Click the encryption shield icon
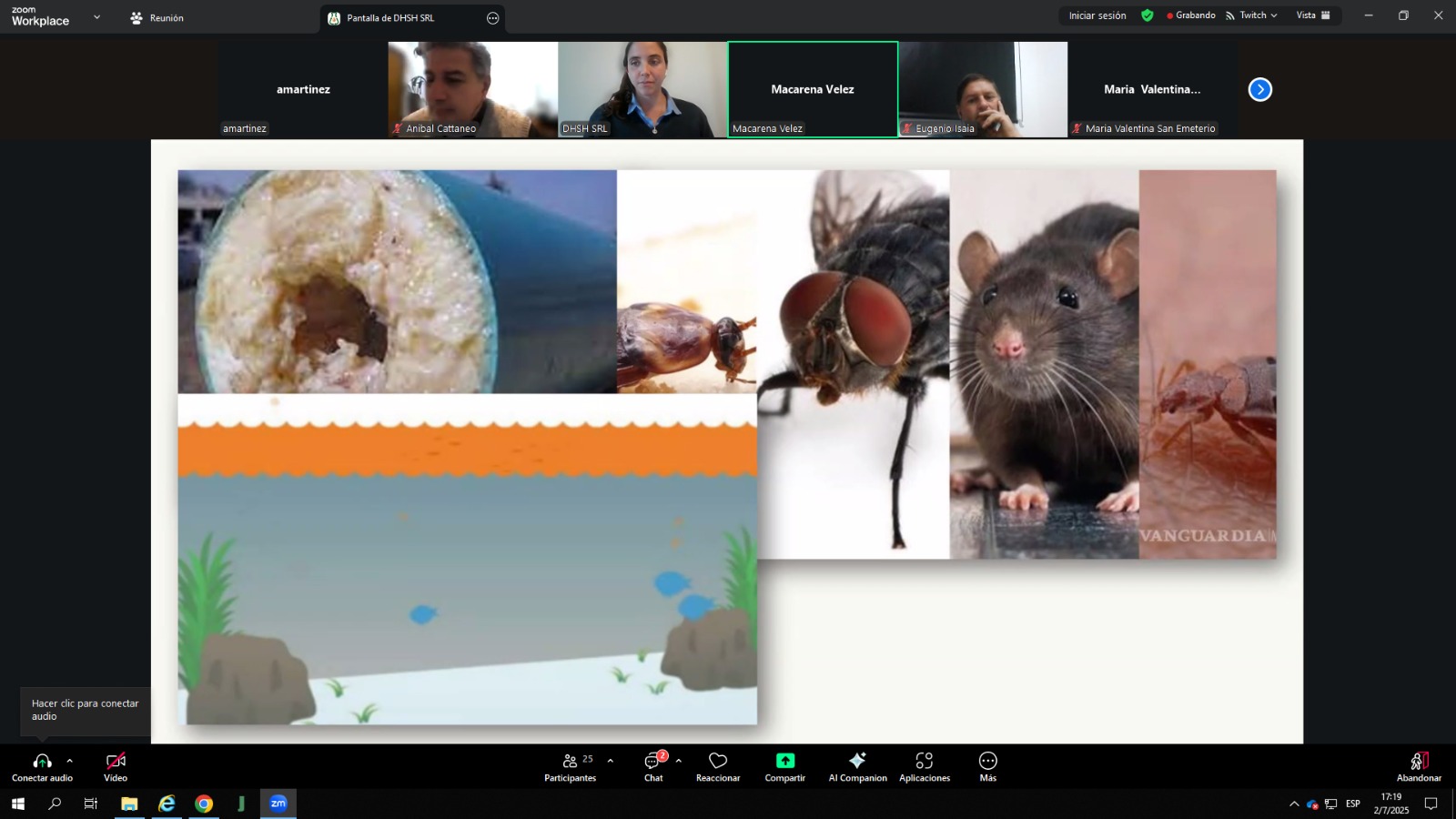 click(1148, 15)
